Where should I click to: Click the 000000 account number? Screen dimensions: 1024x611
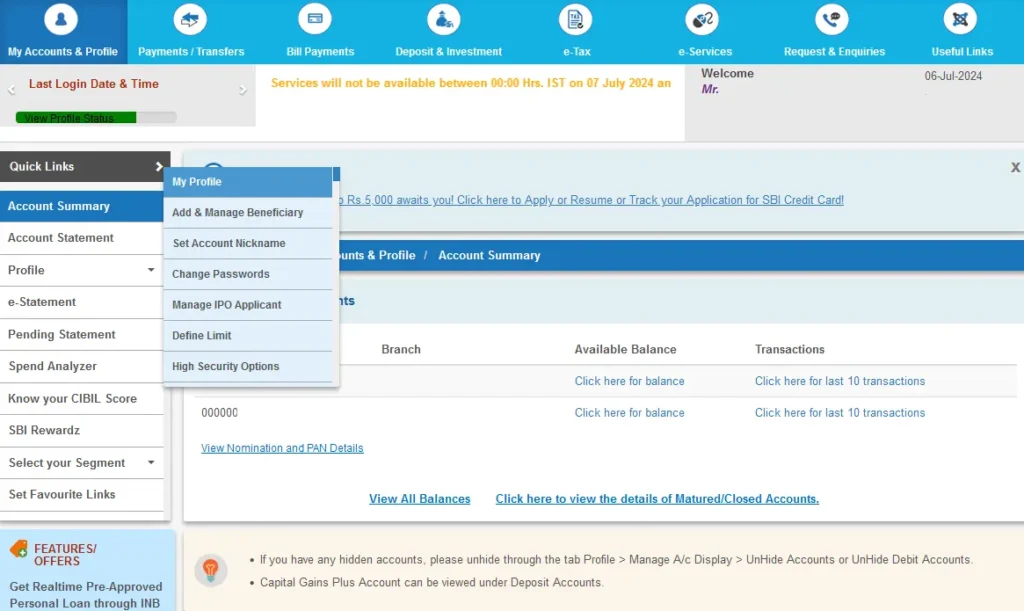pos(219,413)
